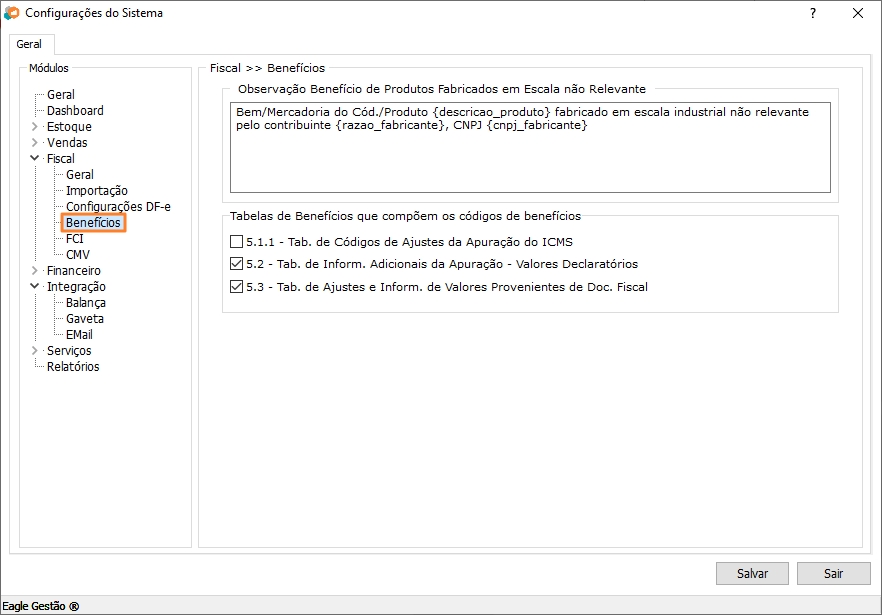Uncheck 5.2 Tab. de Inform. Adicionais checkbox

236,265
